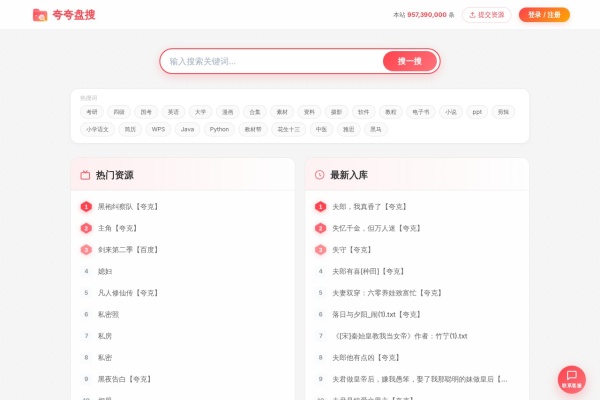Viewport: 600px width, 400px height.
Task: Select hot keyword tag 软件
Action: [x=364, y=112]
